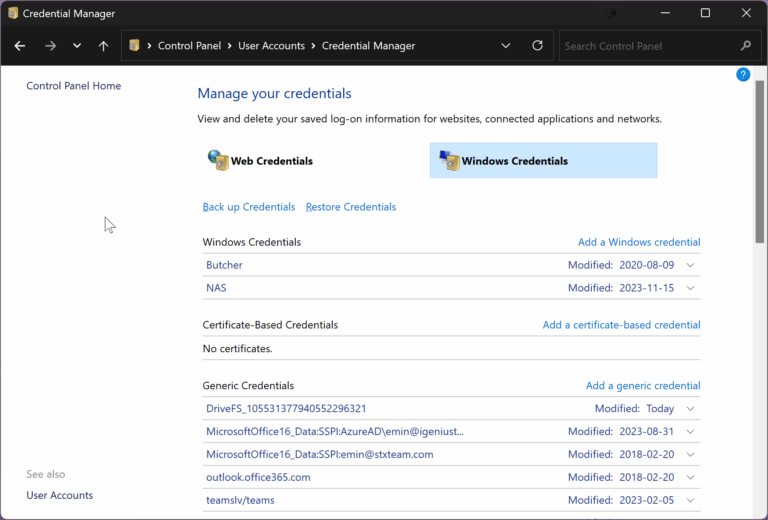Open Restore Credentials link
The width and height of the screenshot is (768, 520).
tap(351, 207)
